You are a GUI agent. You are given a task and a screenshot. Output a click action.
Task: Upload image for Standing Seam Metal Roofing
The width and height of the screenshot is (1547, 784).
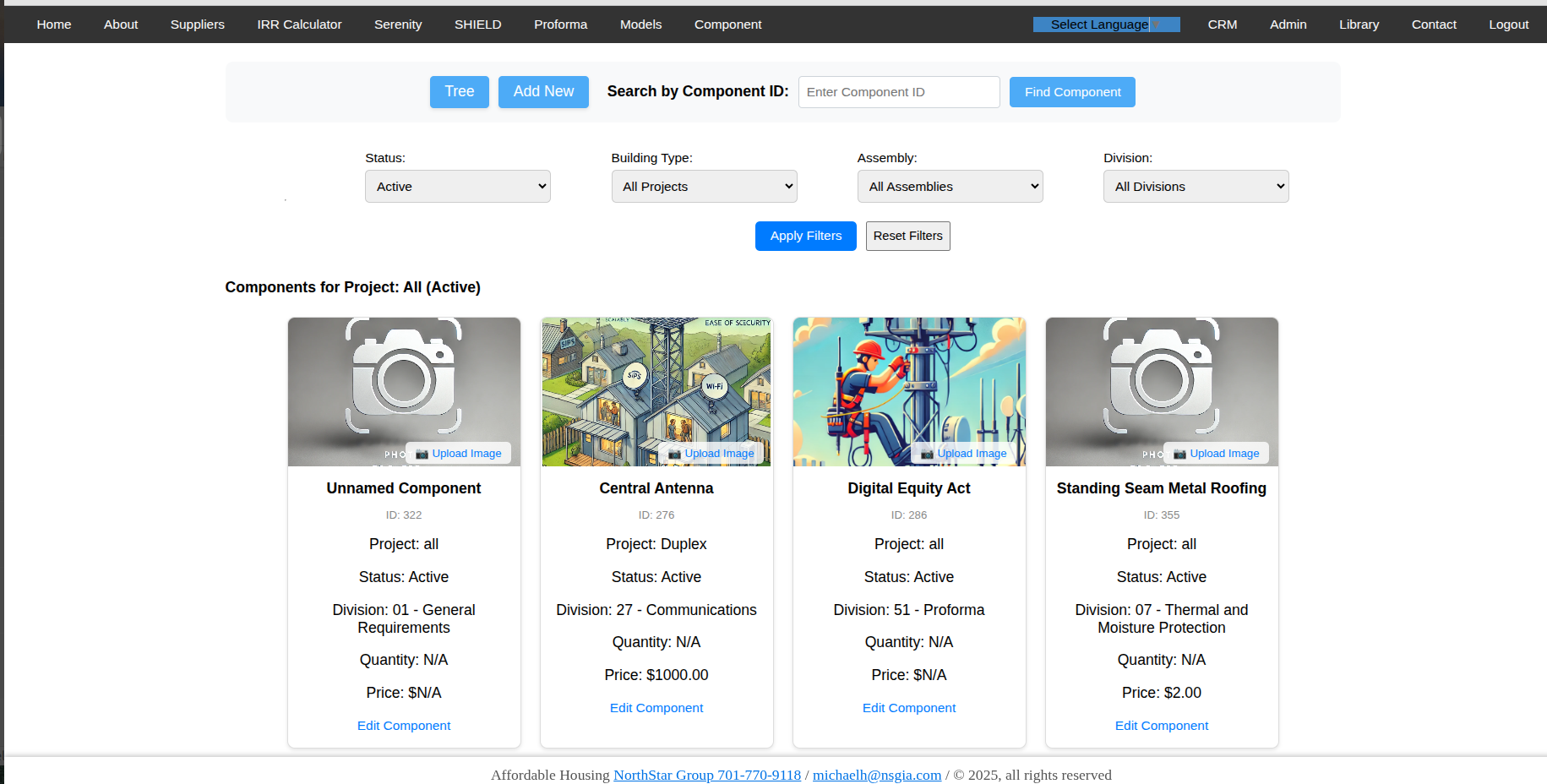pyautogui.click(x=1217, y=454)
